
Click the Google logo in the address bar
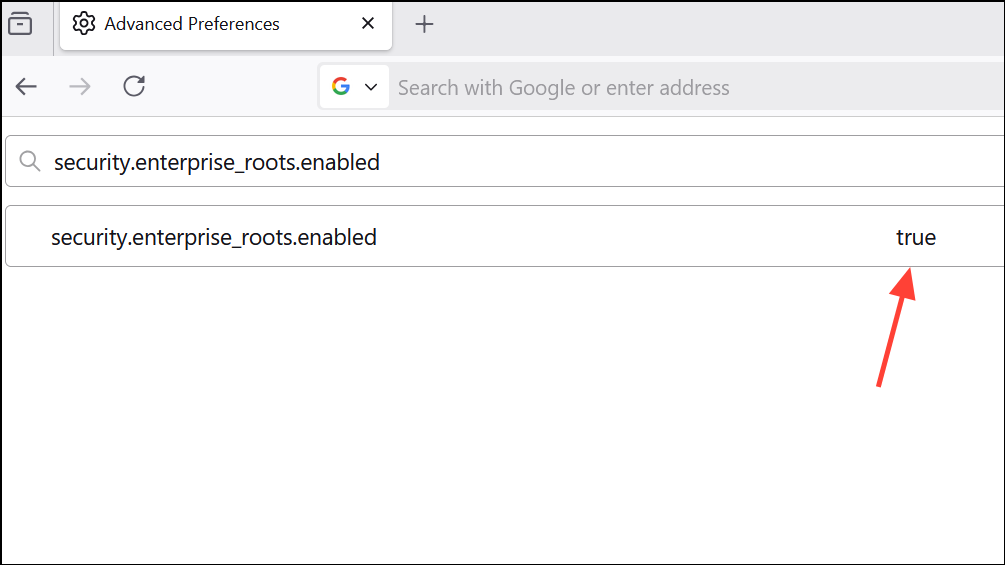(x=341, y=87)
